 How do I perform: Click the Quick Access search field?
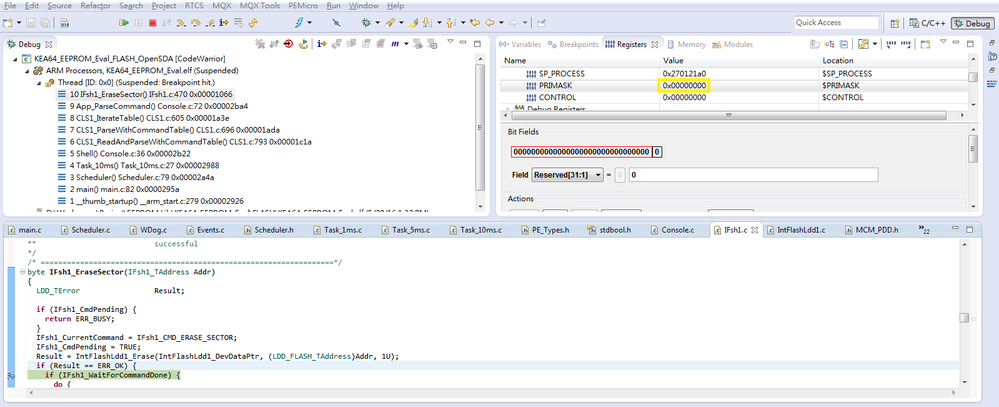836,23
